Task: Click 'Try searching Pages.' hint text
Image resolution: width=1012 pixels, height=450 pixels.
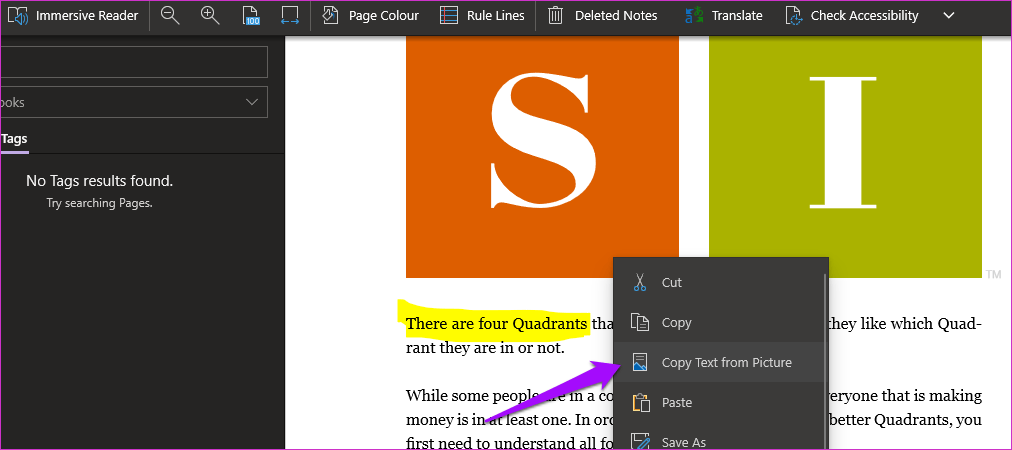Action: [x=99, y=203]
